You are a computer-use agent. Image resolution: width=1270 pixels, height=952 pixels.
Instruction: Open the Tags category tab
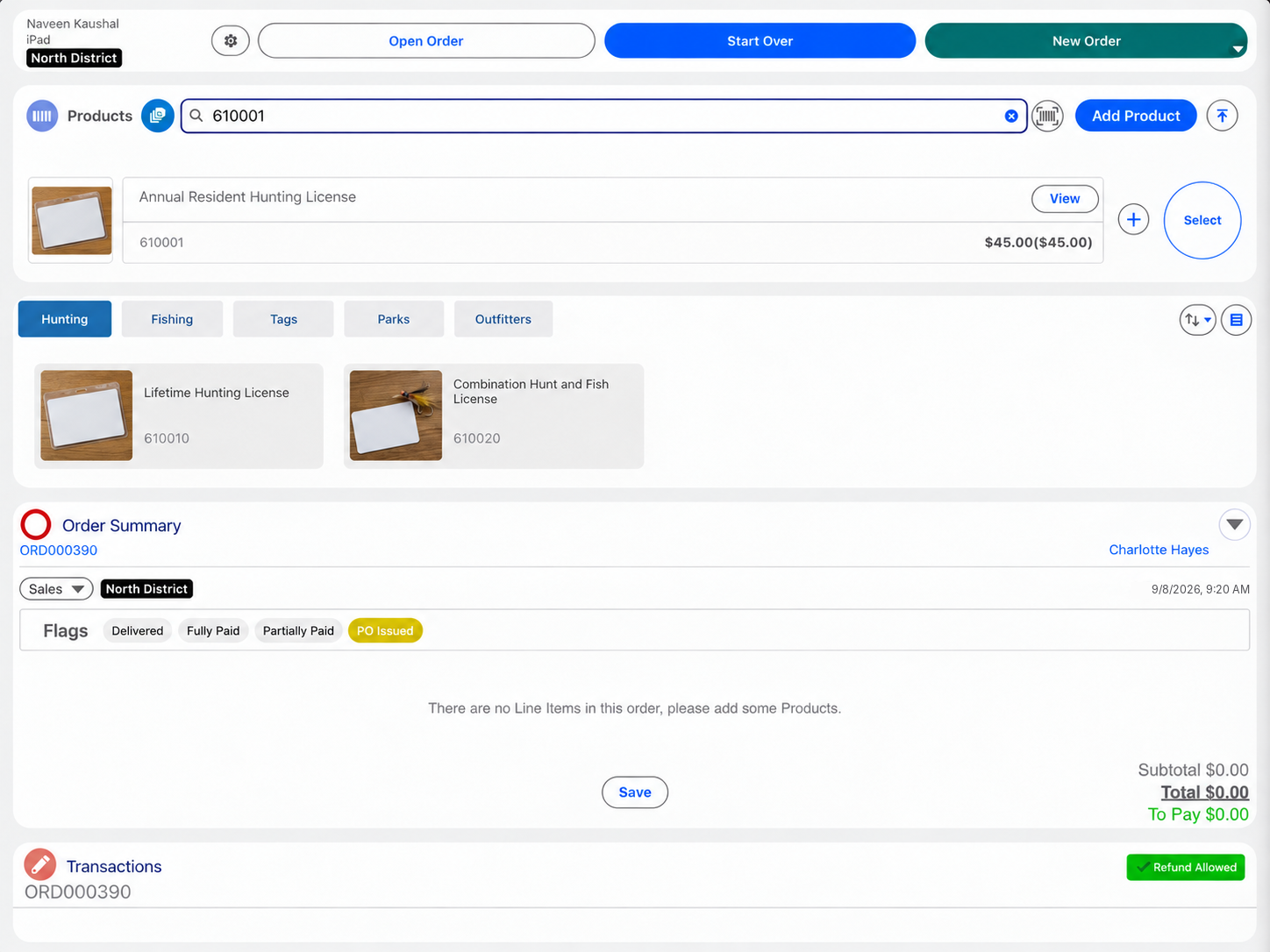coord(283,319)
